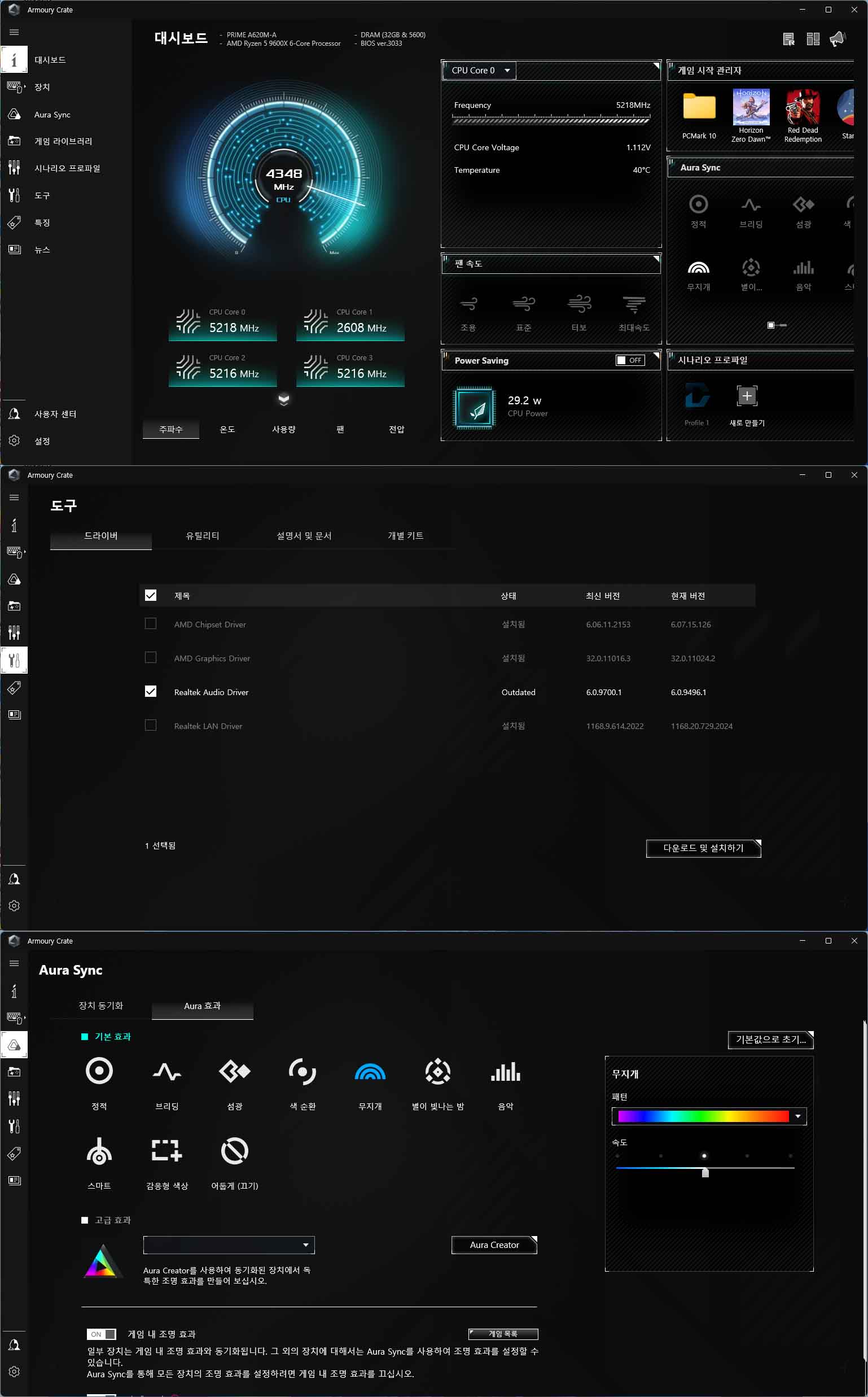Select 정적 effect in Aura 효과 tab
This screenshot has width=868, height=1397.
[x=99, y=1084]
